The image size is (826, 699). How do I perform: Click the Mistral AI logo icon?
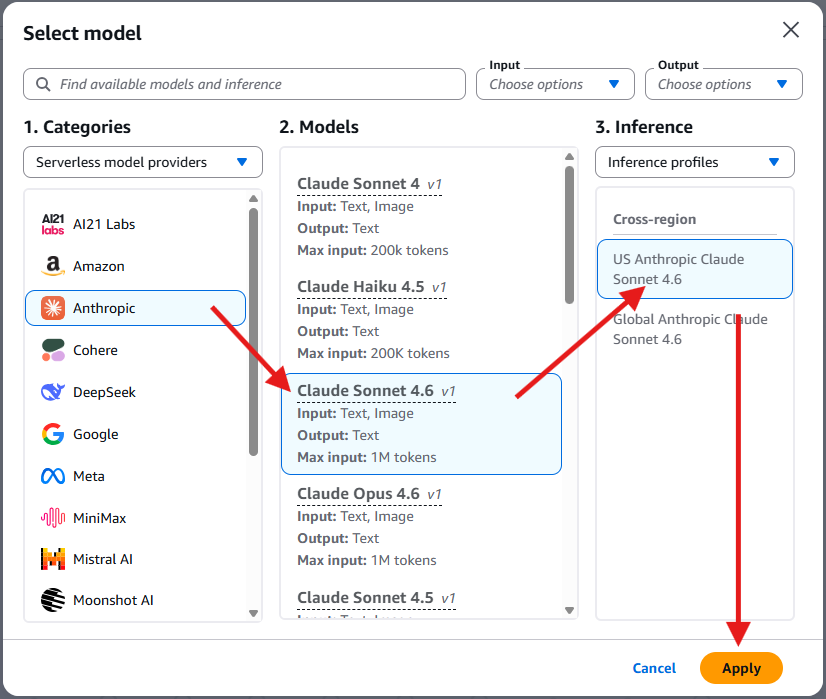(x=53, y=559)
